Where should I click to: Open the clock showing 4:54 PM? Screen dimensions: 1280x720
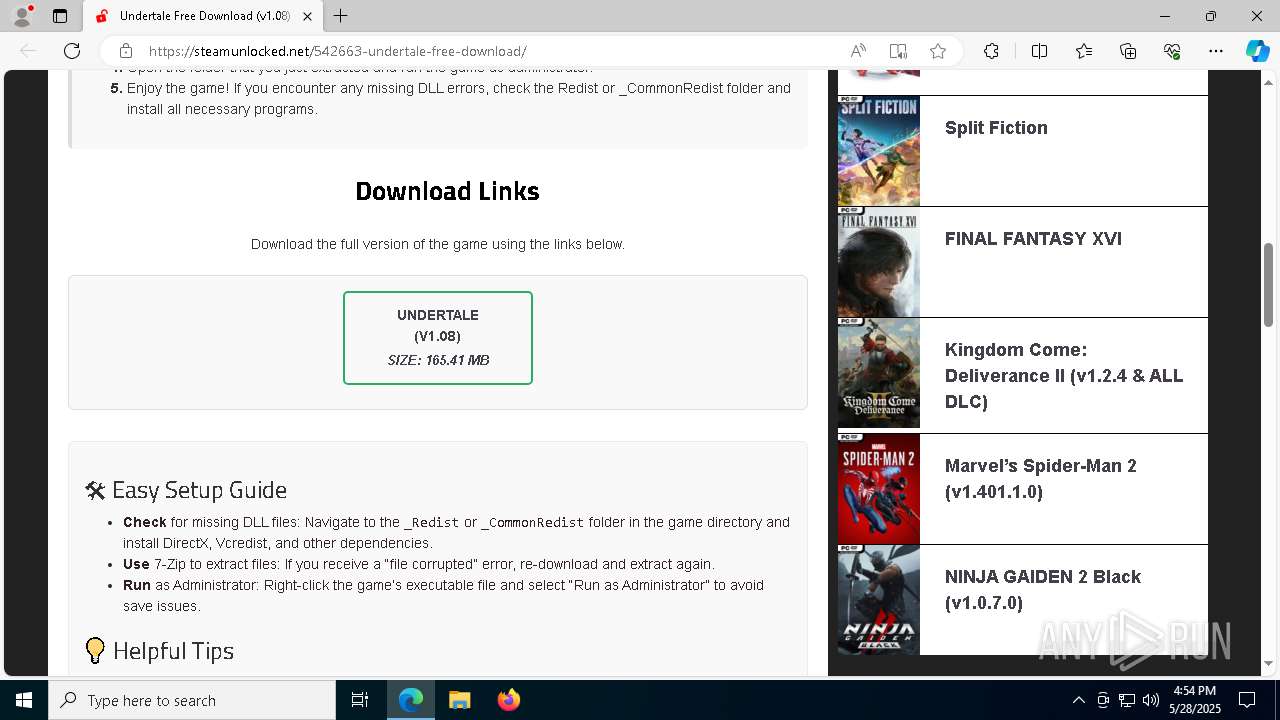click(1193, 700)
